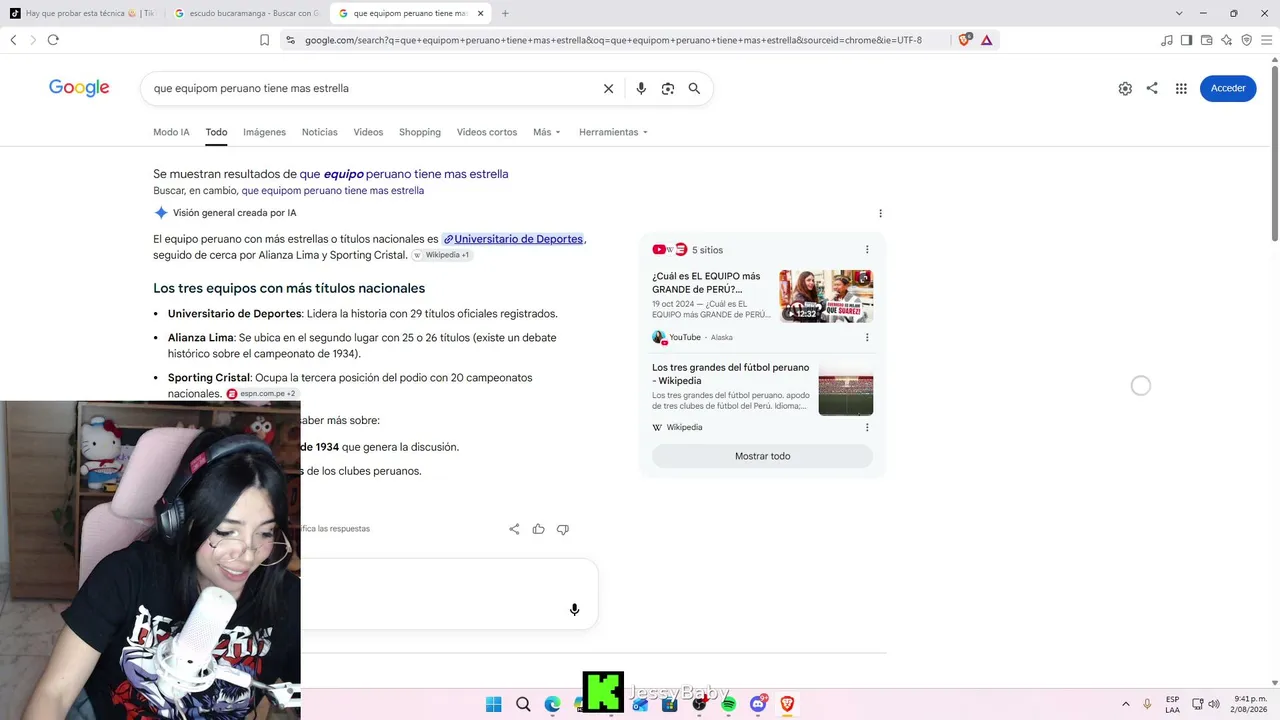1280x720 pixels.
Task: Open Brave Wallet
Action: point(1206,40)
